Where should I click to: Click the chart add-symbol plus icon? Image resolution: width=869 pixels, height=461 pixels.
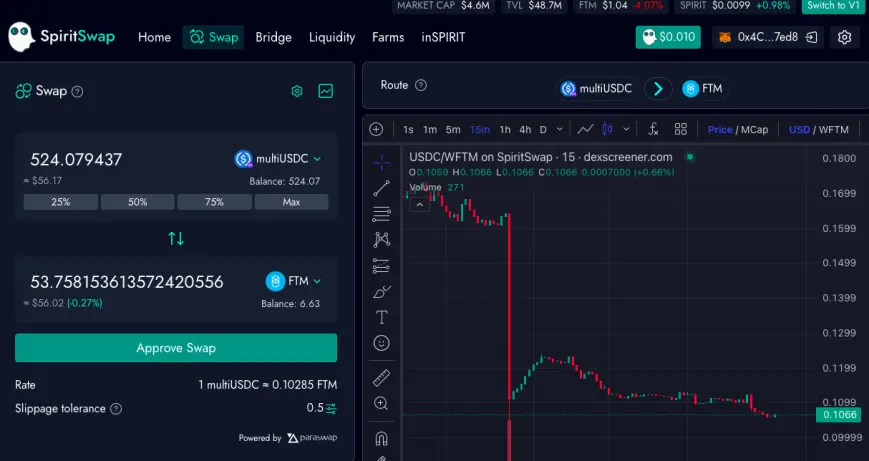[376, 129]
